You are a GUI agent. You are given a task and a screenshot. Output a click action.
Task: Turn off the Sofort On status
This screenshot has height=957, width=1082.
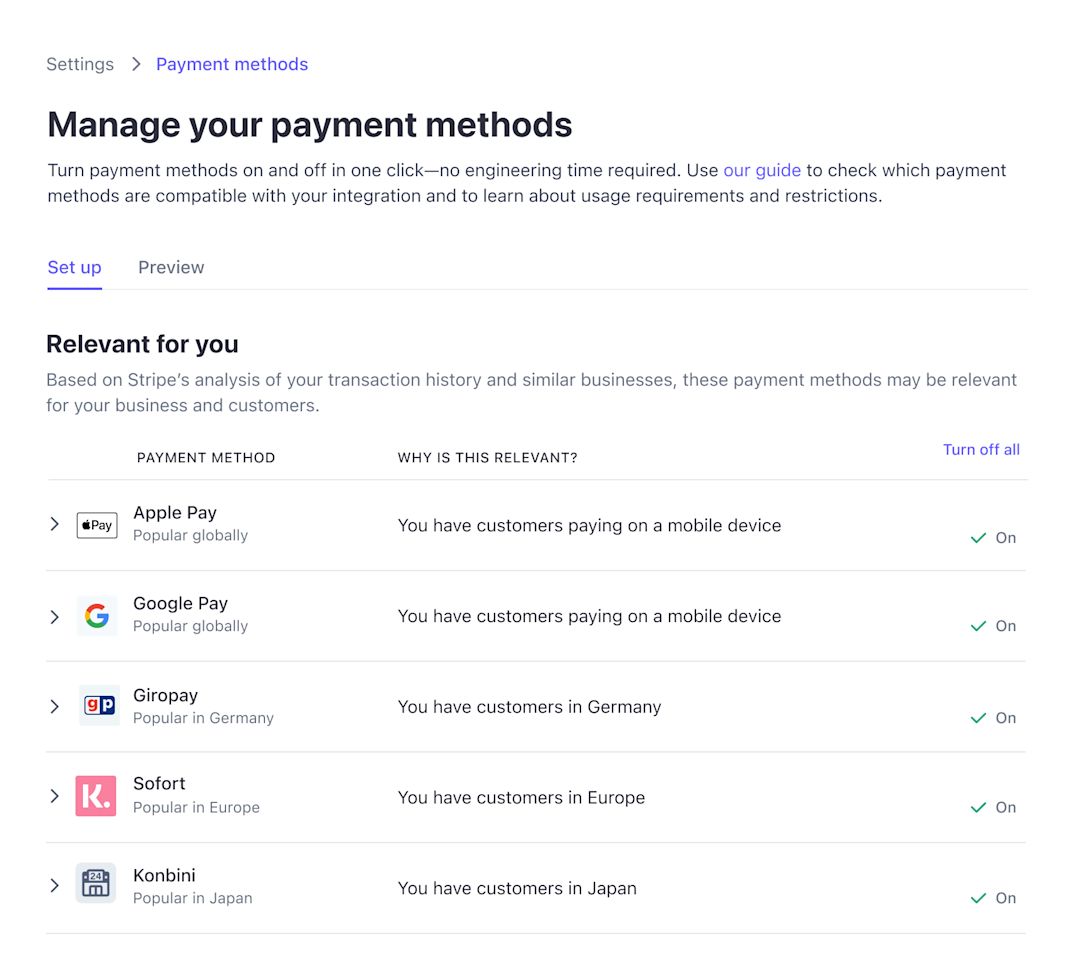(993, 808)
